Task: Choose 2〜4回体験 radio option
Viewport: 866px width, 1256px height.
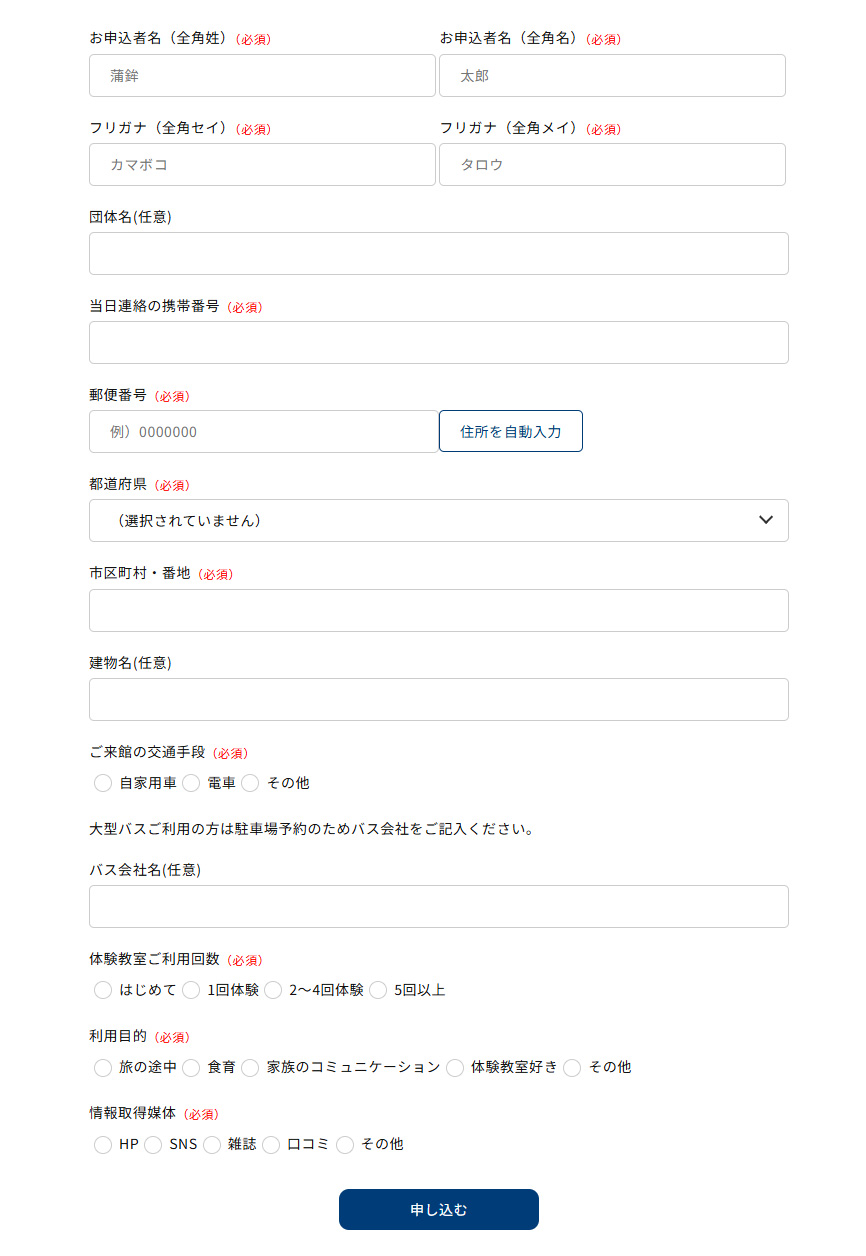Action: [x=273, y=990]
